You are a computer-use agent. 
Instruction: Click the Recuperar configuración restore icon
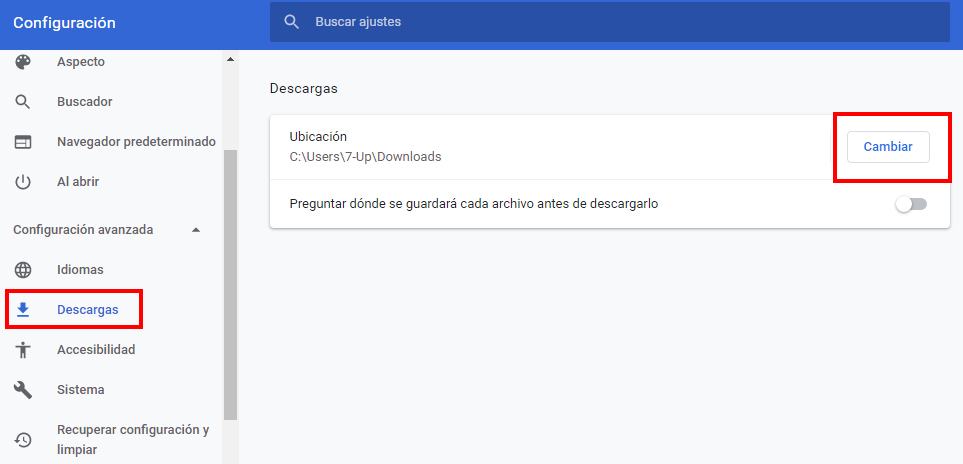pyautogui.click(x=23, y=439)
